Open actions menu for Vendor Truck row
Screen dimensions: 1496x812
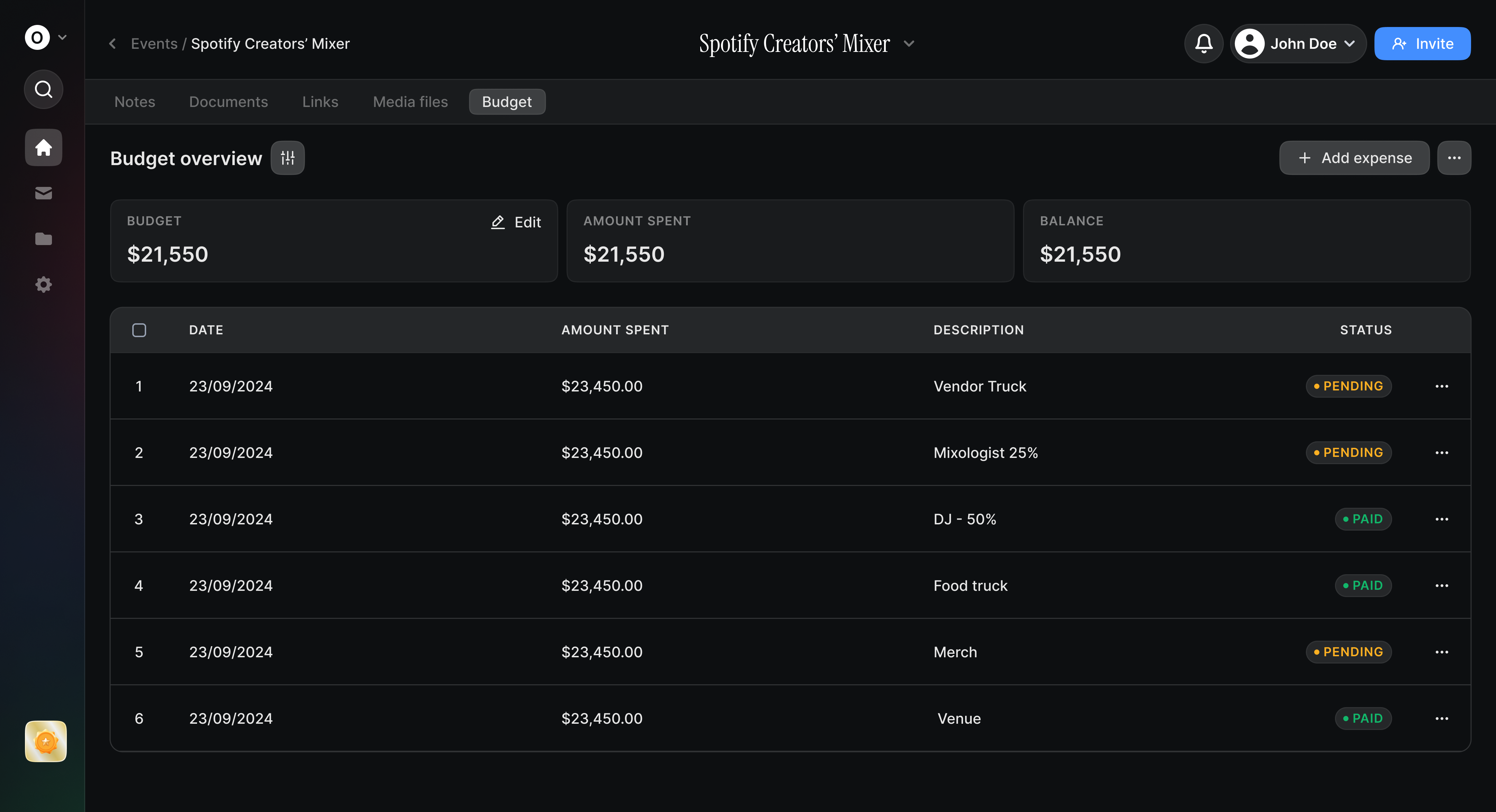coord(1441,386)
